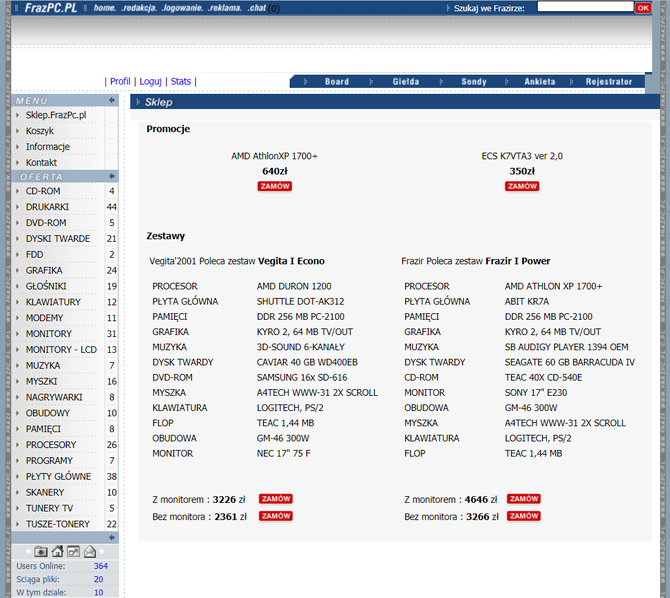Open the PROGRAMY category
This screenshot has height=598, width=670.
[x=49, y=460]
